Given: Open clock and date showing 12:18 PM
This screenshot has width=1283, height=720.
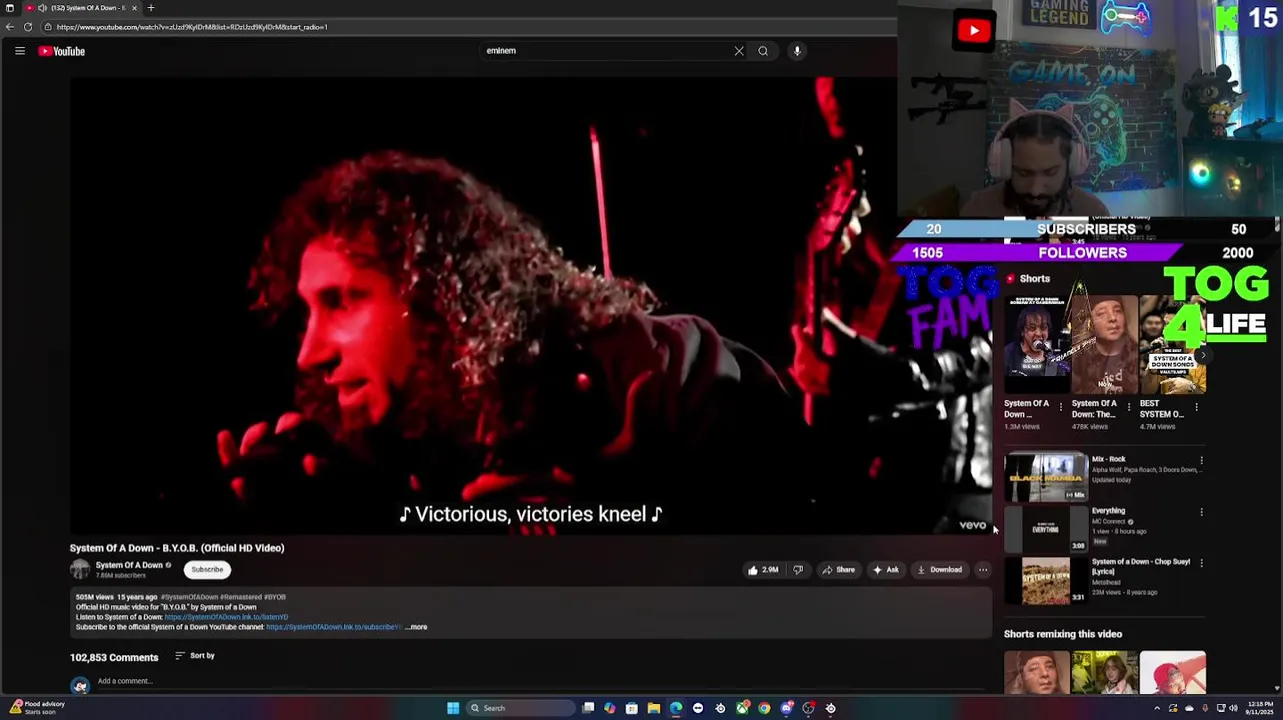Looking at the screenshot, I should coord(1259,708).
